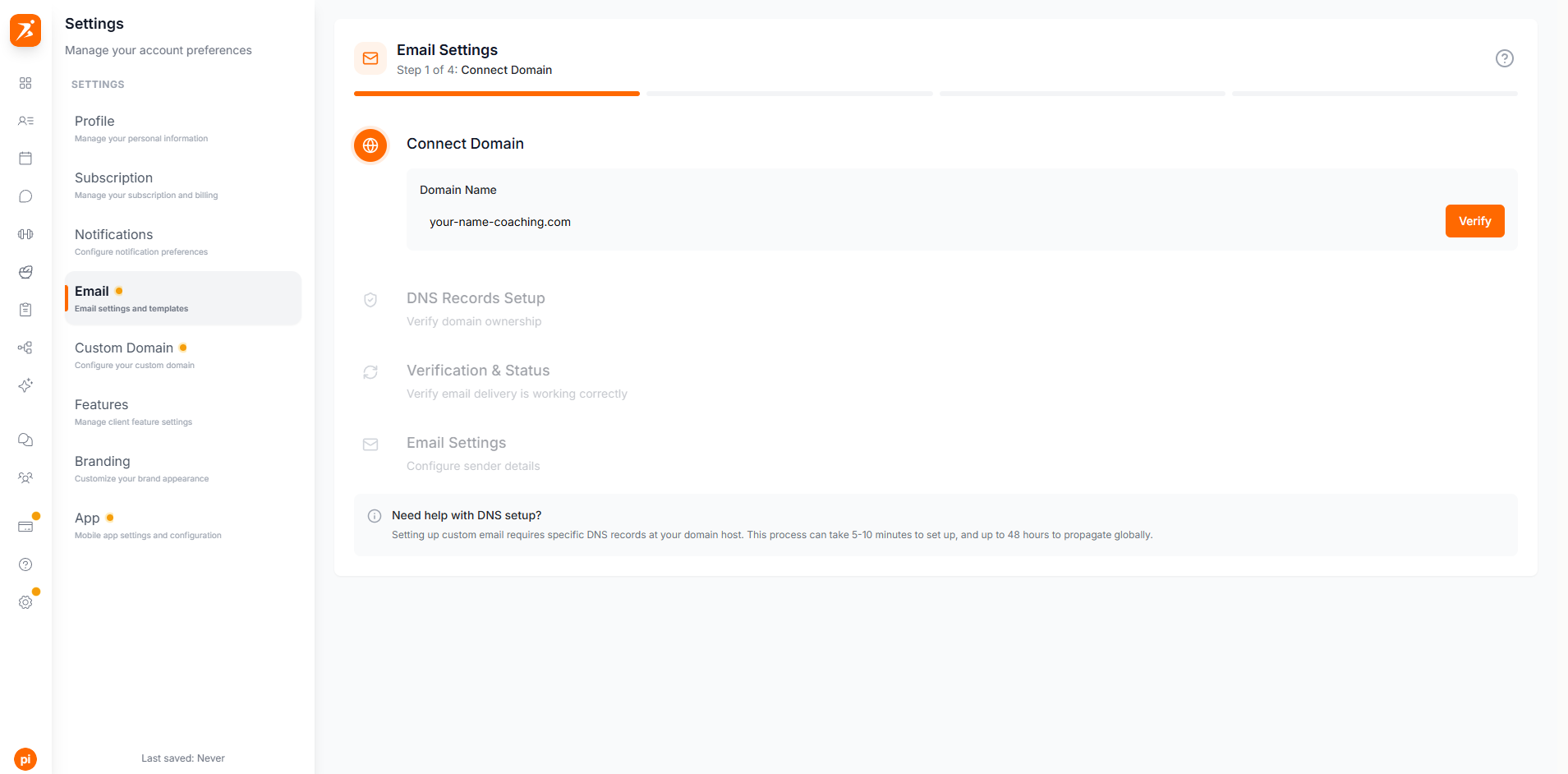Screen dimensions: 1568x774
Task: Select the dumbbell workouts icon
Action: 25,234
